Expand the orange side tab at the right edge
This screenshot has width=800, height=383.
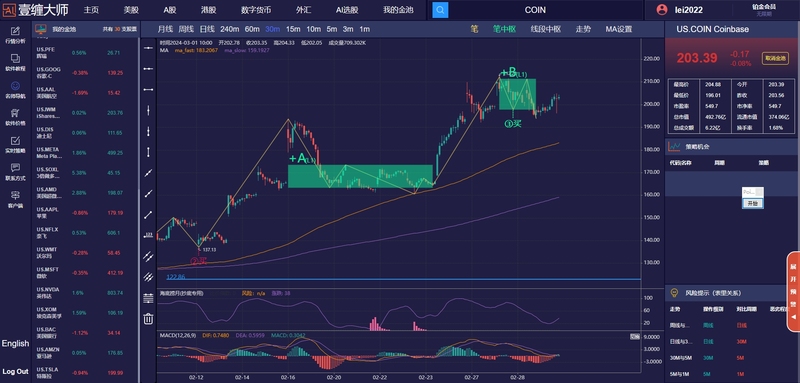tap(793, 292)
